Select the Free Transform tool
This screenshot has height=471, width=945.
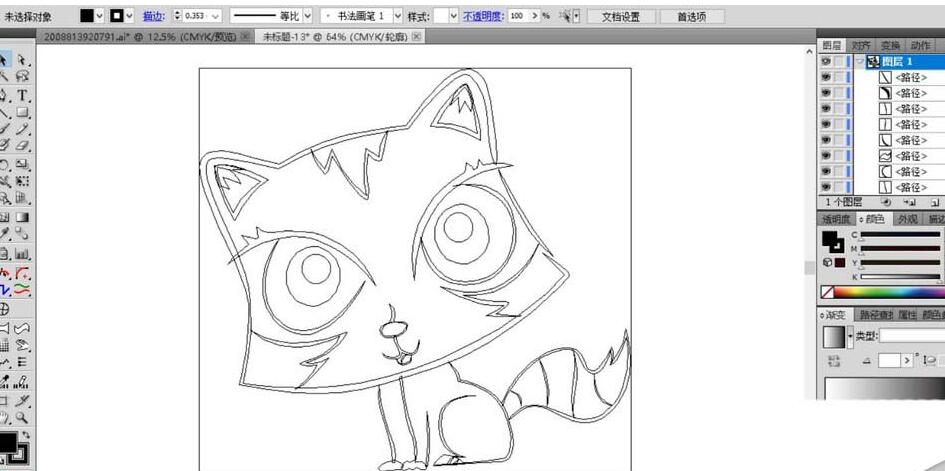(22, 181)
